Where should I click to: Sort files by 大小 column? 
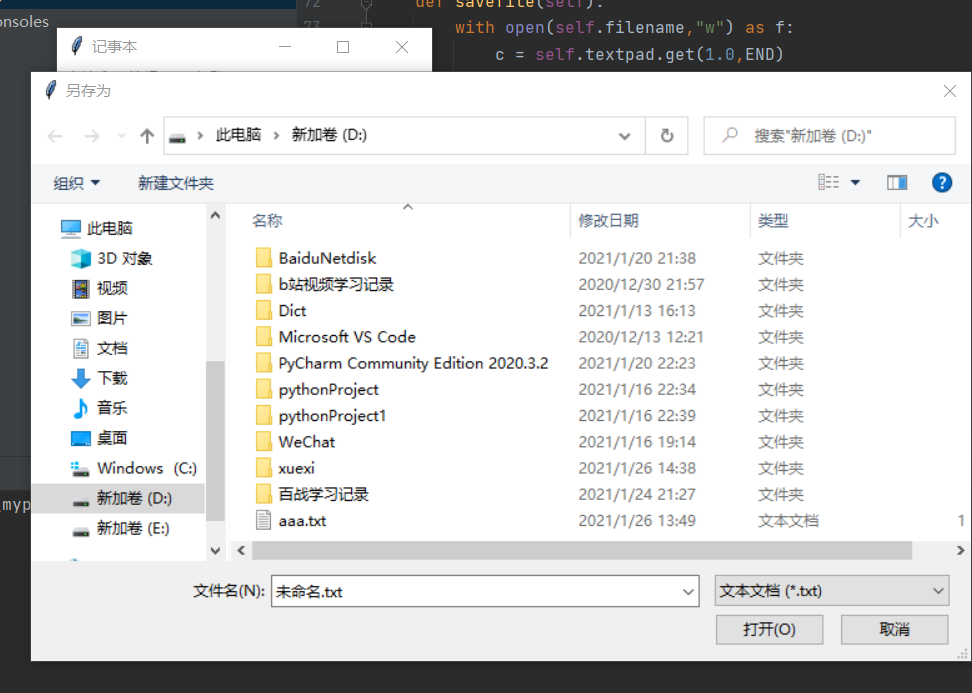923,221
